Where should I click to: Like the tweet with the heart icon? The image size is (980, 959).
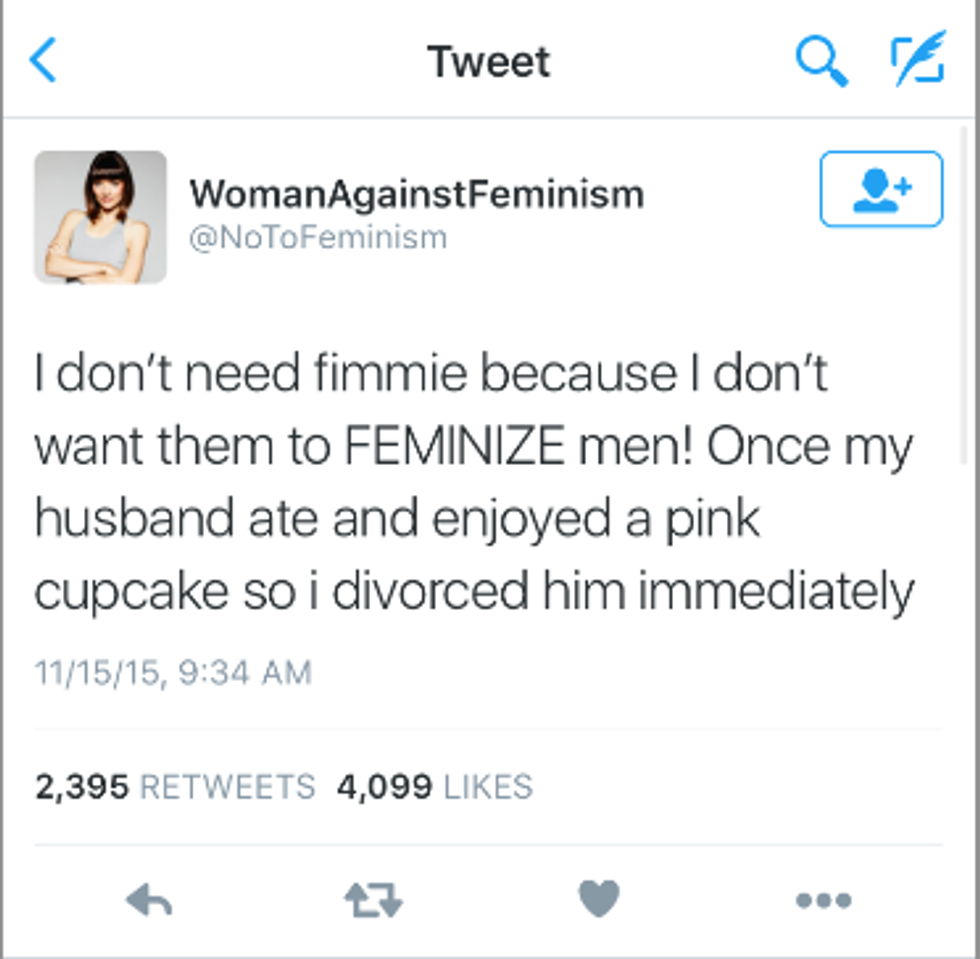click(599, 899)
